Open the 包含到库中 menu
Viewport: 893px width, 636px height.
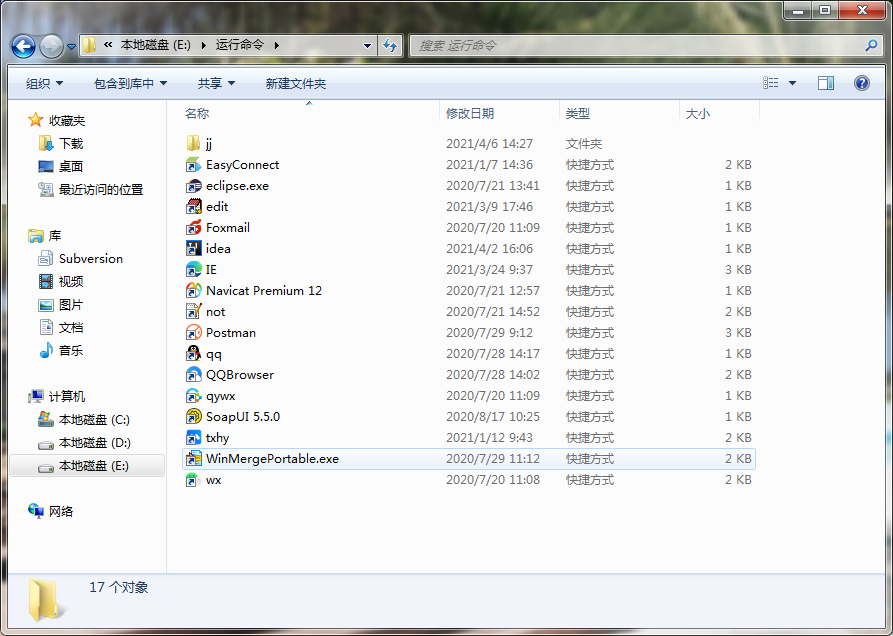130,84
